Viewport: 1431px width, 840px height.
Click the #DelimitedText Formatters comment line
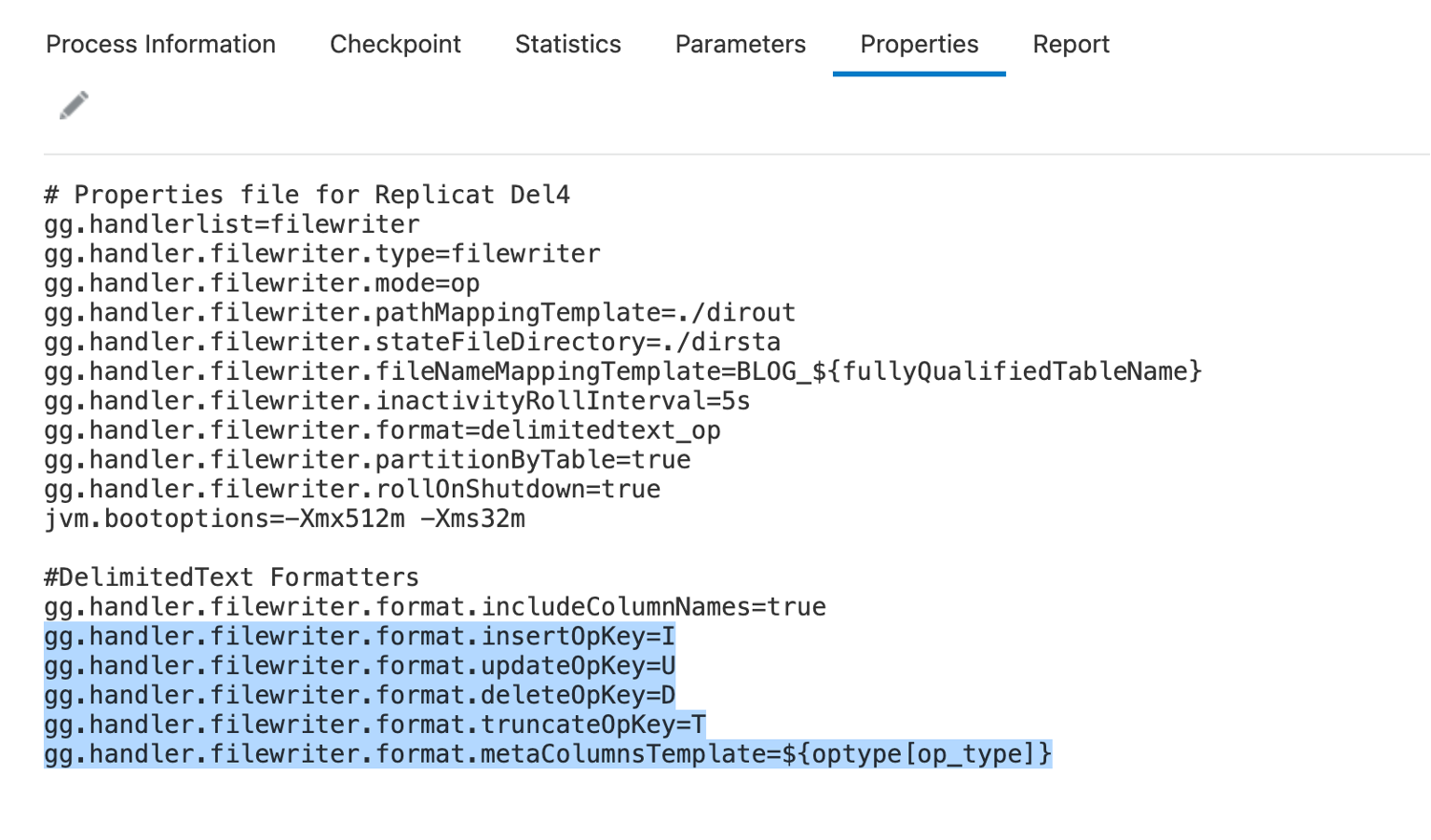[231, 577]
